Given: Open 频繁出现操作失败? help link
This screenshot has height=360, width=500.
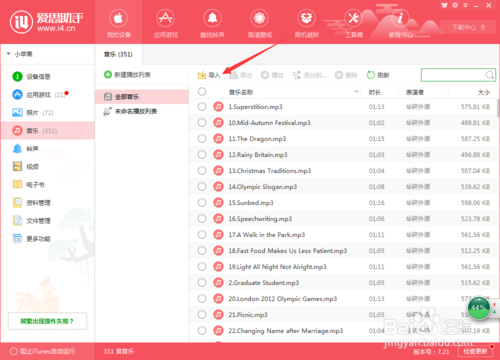Looking at the screenshot, I should click(x=47, y=321).
